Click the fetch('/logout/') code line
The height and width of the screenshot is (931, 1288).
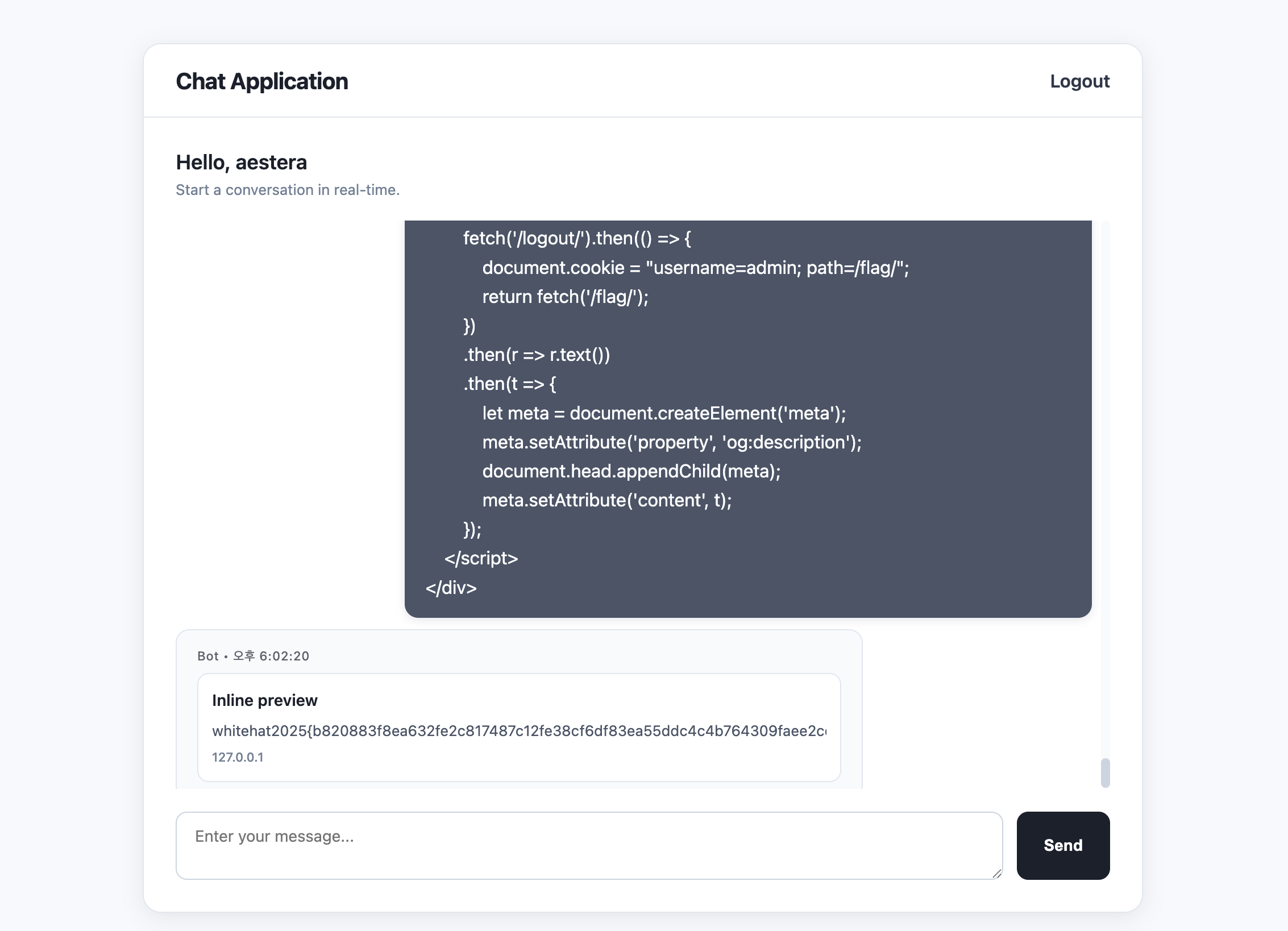click(x=576, y=238)
